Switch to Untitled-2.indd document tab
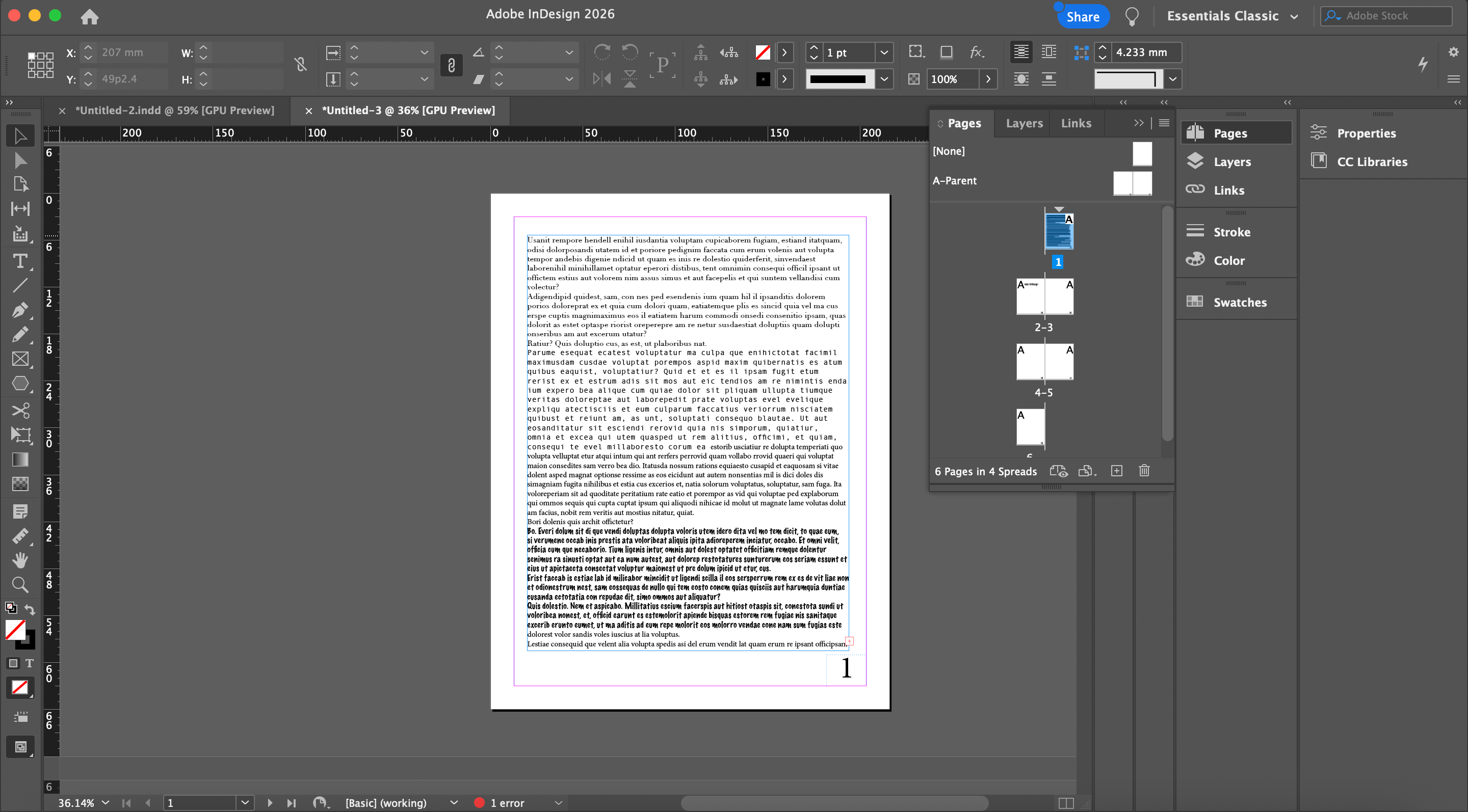Image resolution: width=1468 pixels, height=812 pixels. point(174,111)
